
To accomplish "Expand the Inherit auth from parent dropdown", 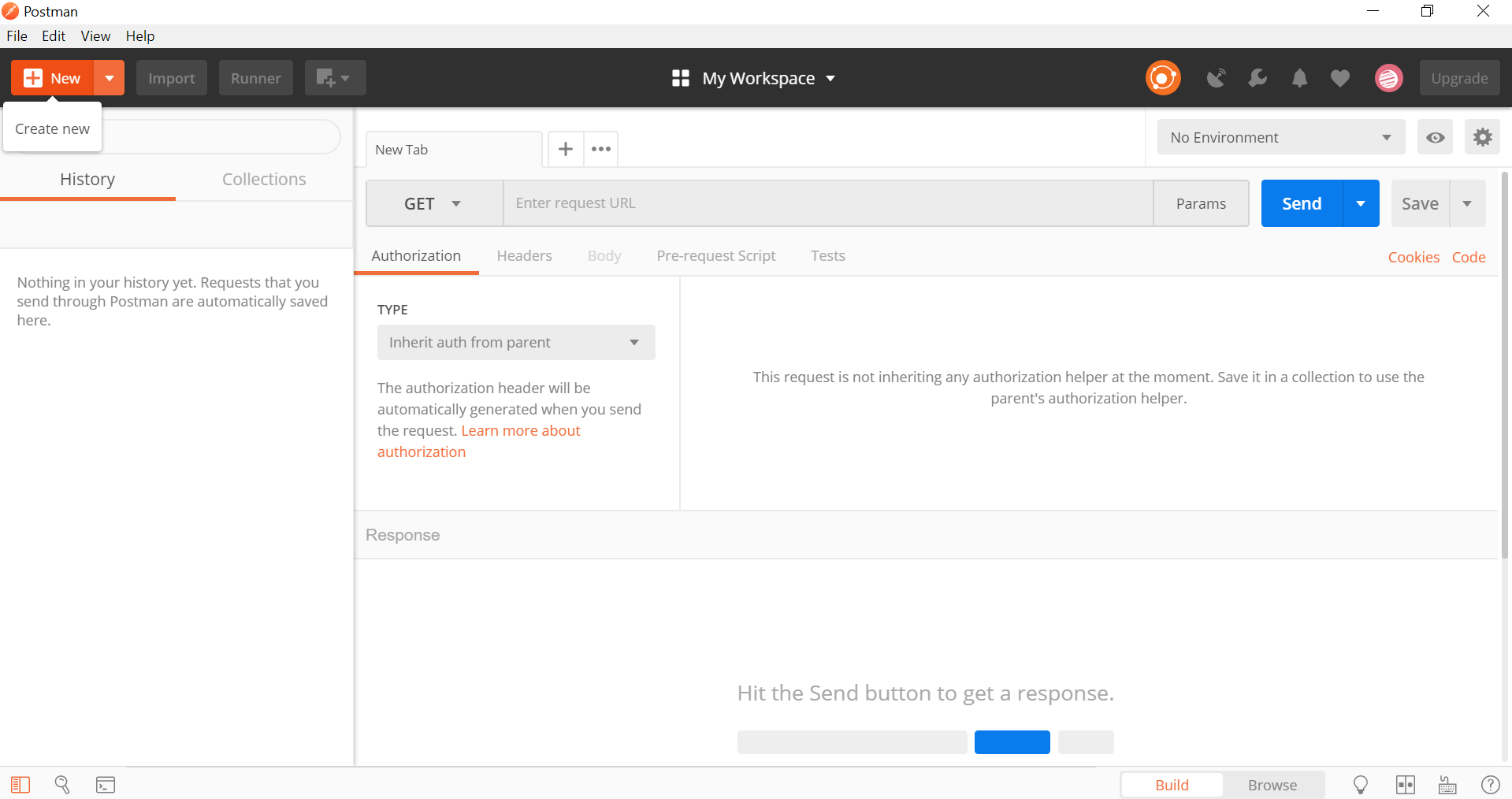I will (x=516, y=343).
